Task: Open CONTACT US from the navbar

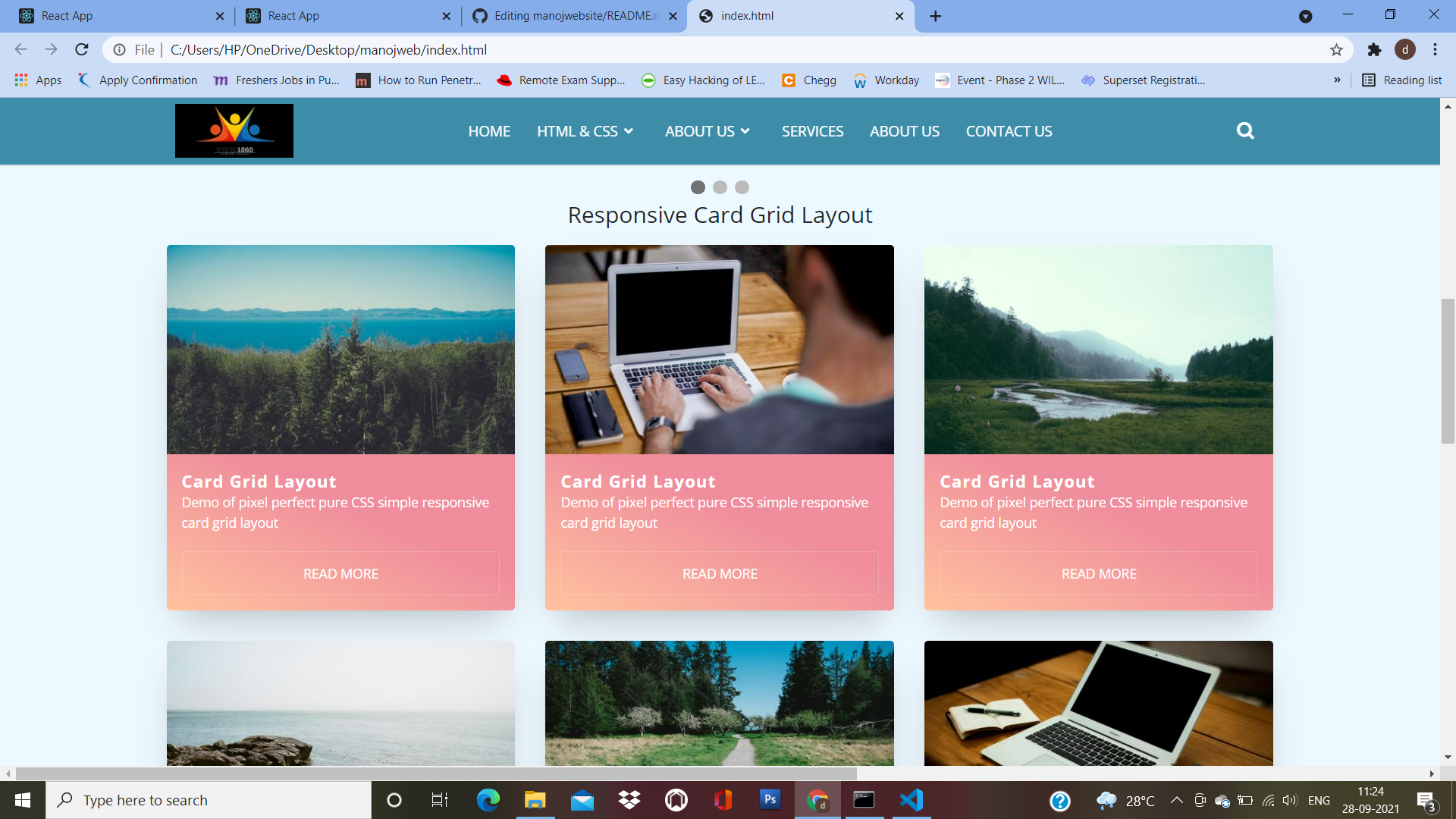Action: click(1009, 132)
